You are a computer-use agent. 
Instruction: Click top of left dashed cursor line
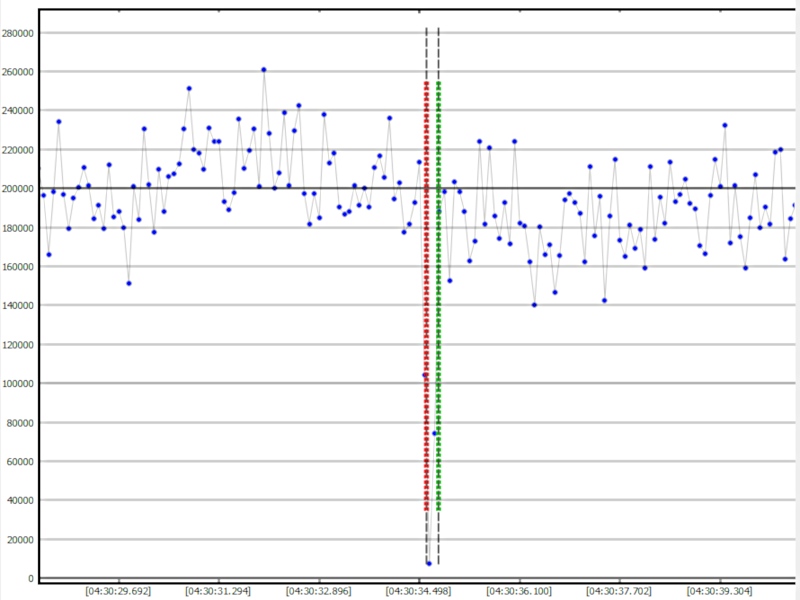click(427, 32)
